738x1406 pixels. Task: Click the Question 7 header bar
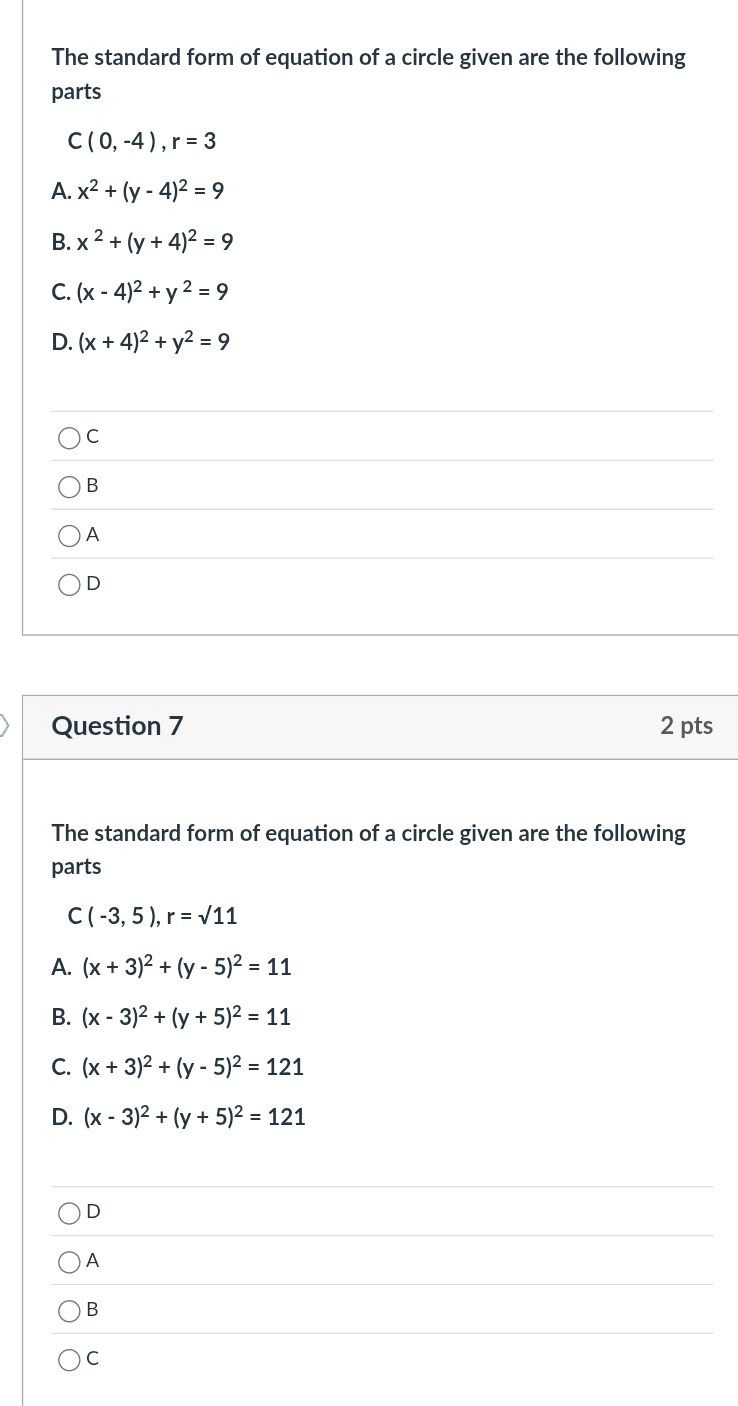(117, 727)
